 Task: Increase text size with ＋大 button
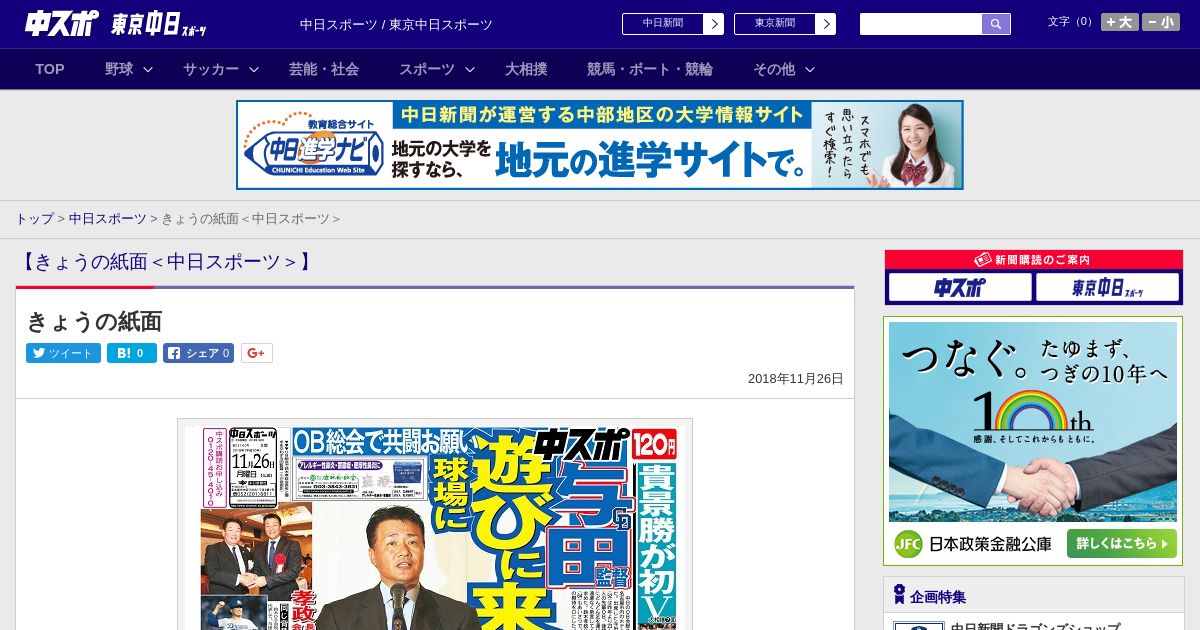point(1120,22)
